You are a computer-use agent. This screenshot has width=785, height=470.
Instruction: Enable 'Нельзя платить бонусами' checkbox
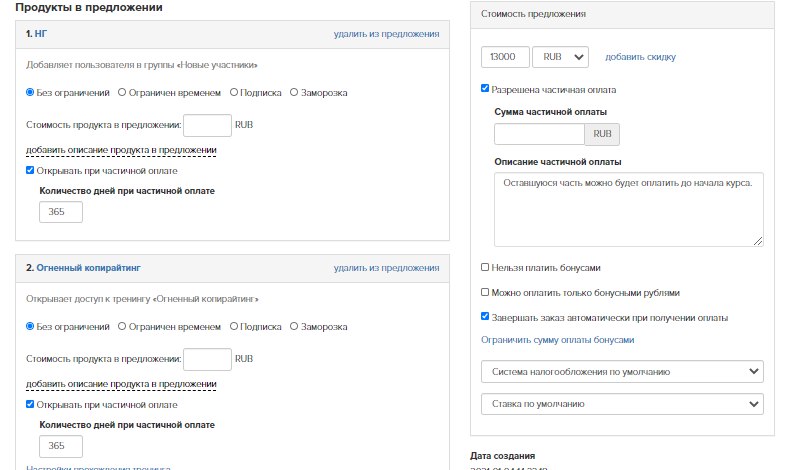pos(485,267)
